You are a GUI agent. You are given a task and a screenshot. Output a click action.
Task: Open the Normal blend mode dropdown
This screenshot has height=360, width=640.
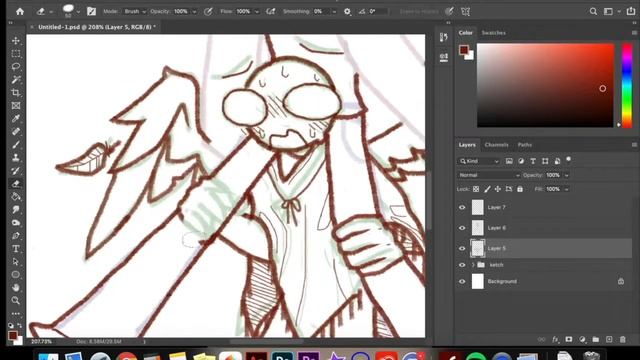pos(488,175)
